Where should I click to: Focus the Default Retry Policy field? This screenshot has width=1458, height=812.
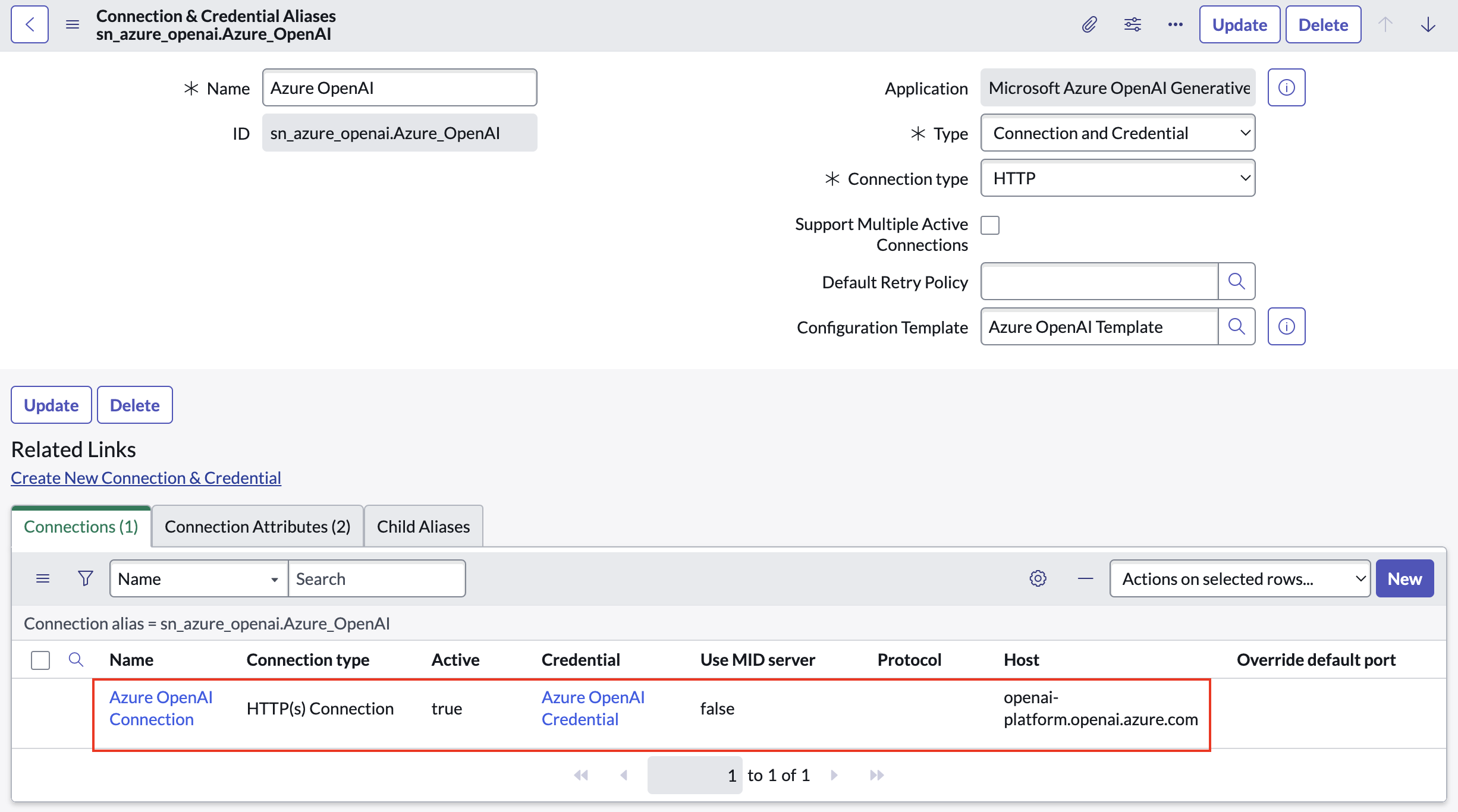[1099, 281]
